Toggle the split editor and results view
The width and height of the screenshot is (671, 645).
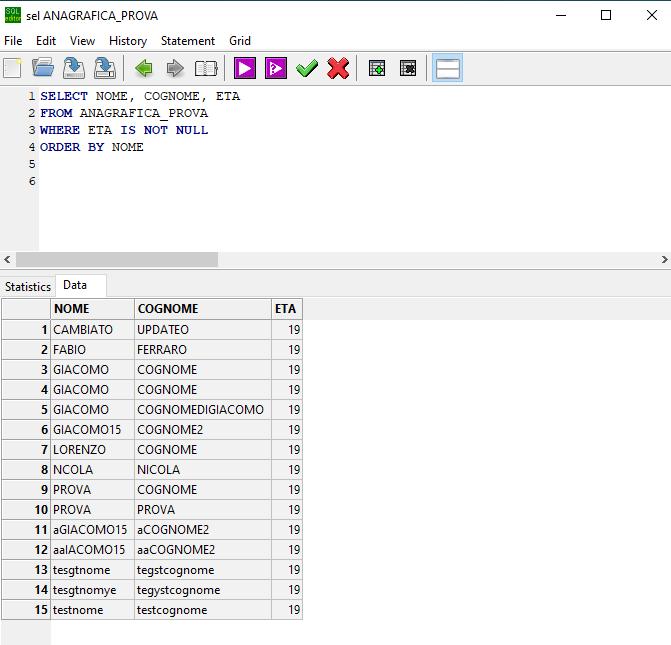pos(447,68)
